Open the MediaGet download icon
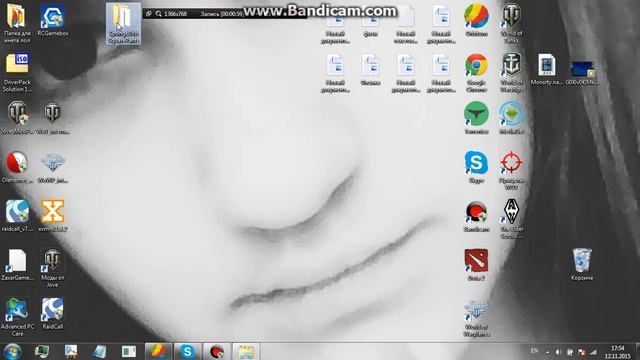Screen dimensions: 640x360 511,118
